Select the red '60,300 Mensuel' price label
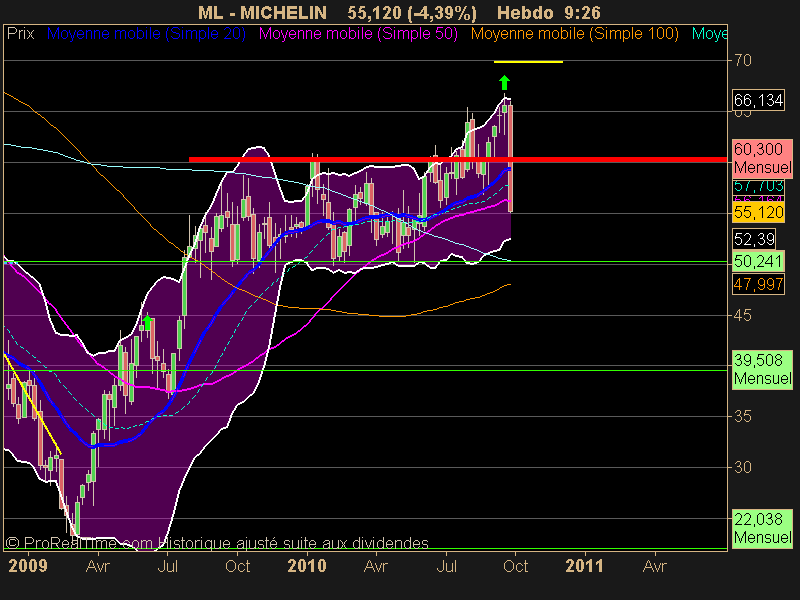The image size is (800, 600). (762, 159)
